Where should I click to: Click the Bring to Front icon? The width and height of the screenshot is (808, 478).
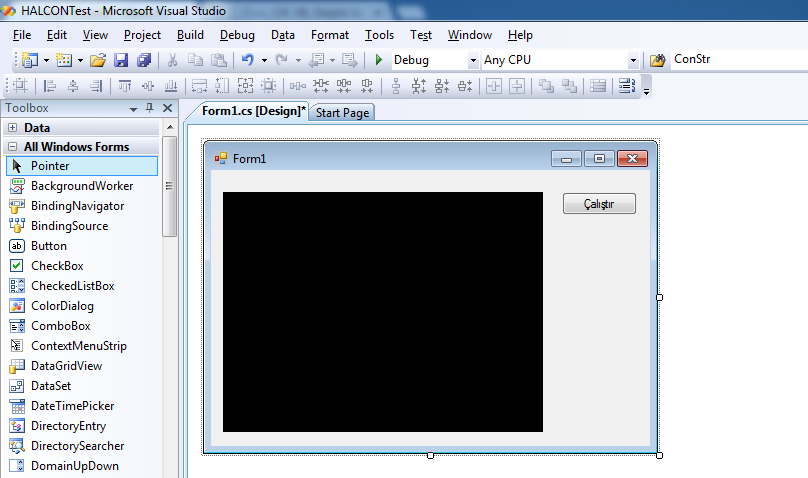tap(546, 86)
